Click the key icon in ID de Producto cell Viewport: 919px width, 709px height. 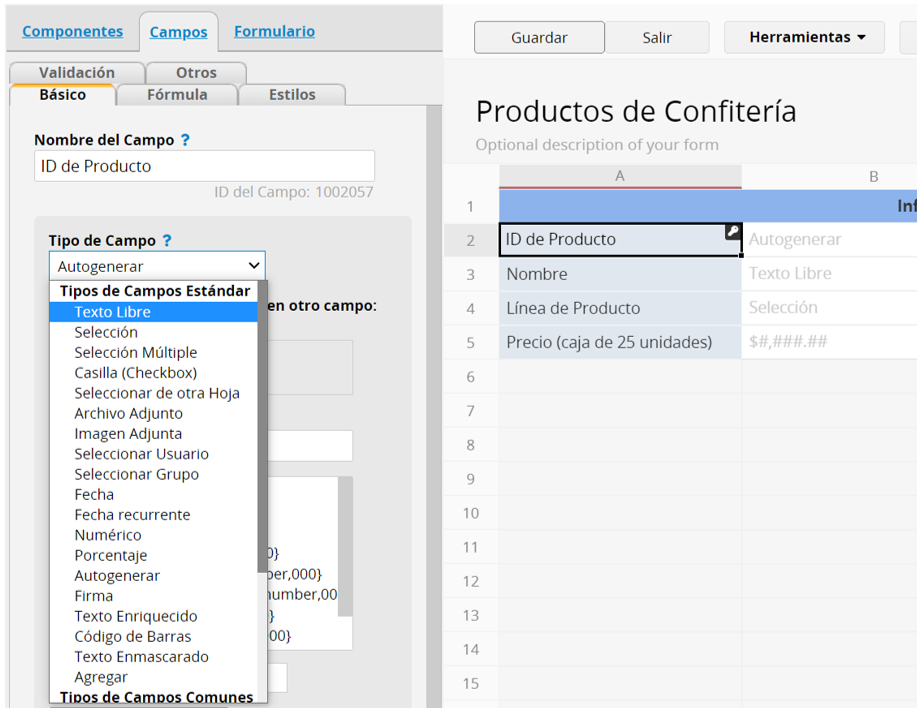tap(732, 232)
